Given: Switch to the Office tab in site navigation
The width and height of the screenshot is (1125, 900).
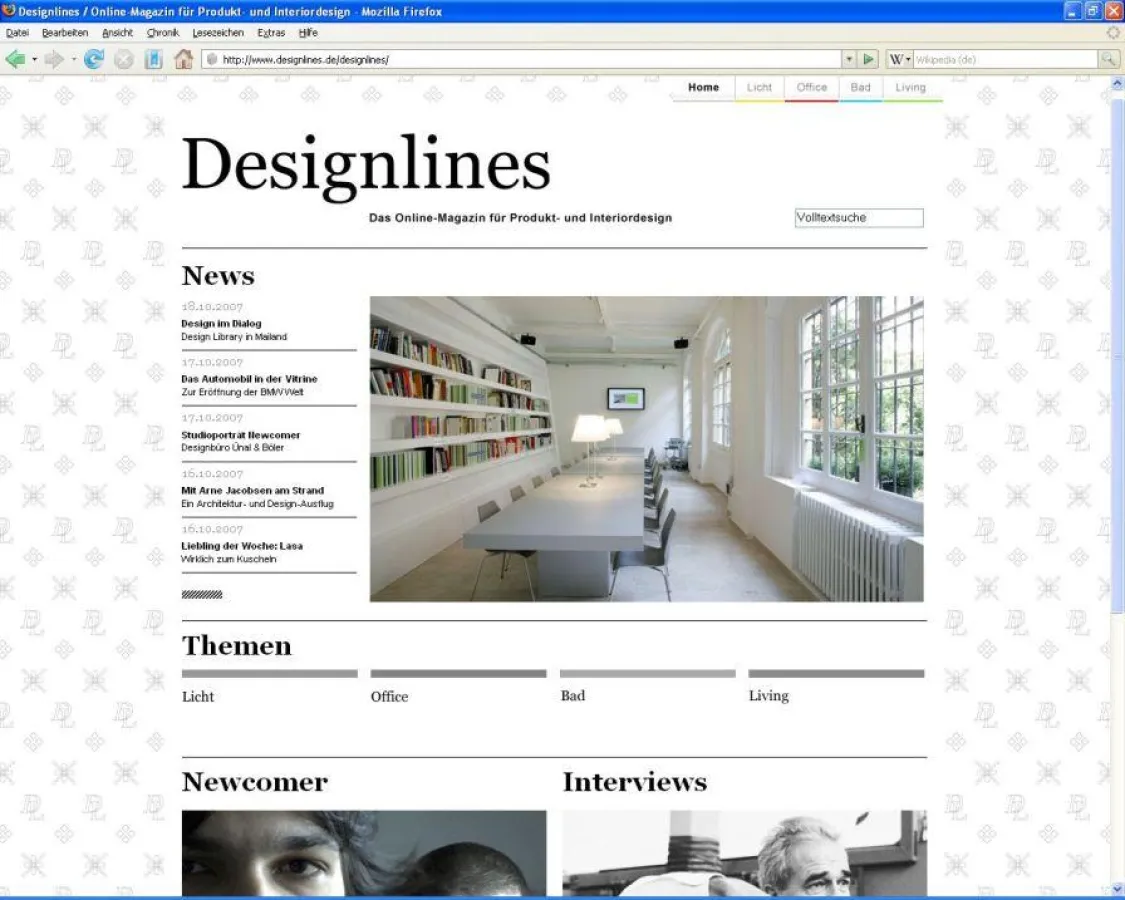Looking at the screenshot, I should [811, 88].
